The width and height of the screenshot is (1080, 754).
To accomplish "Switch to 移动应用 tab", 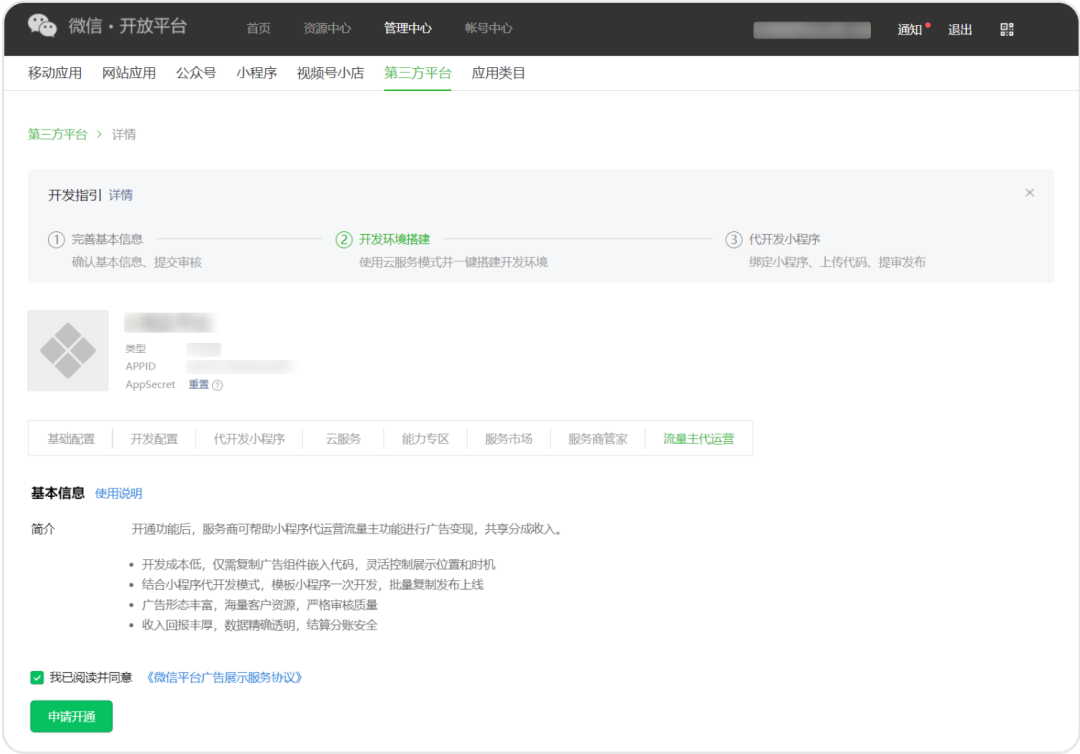I will coord(55,73).
